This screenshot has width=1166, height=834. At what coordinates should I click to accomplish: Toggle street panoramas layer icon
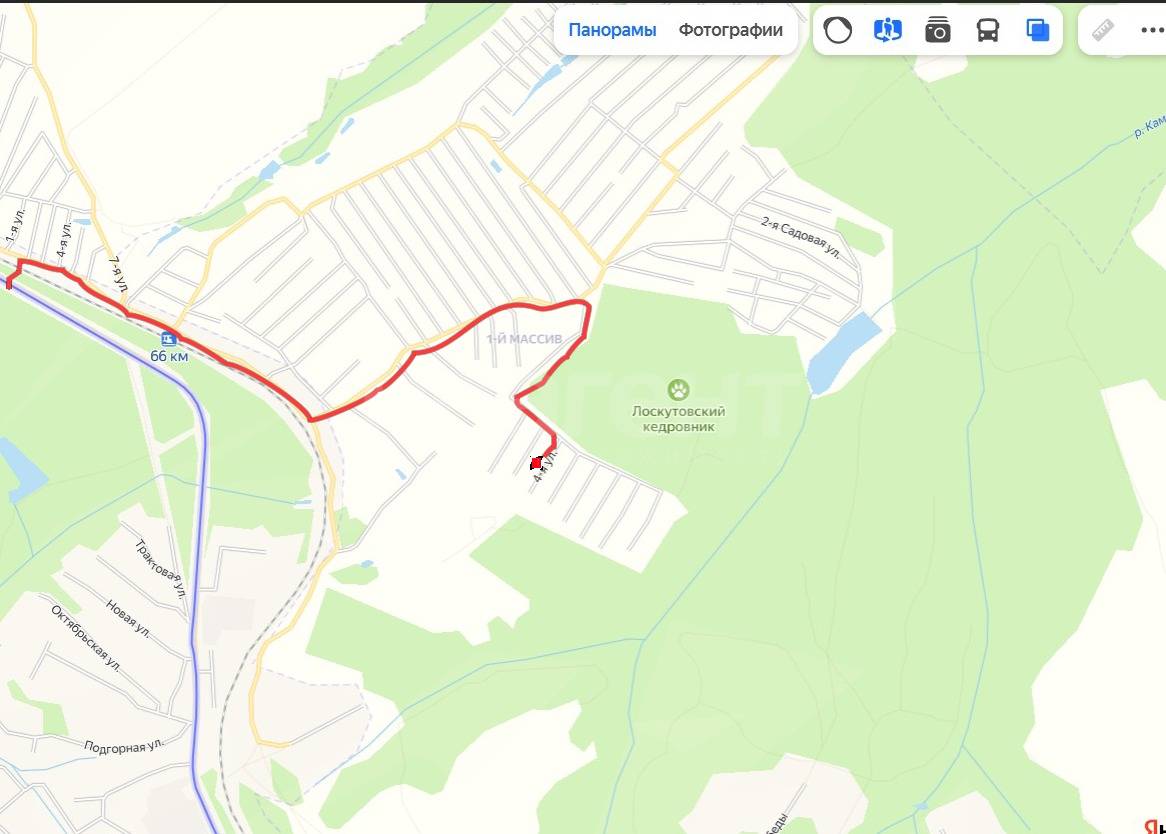pyautogui.click(x=887, y=30)
